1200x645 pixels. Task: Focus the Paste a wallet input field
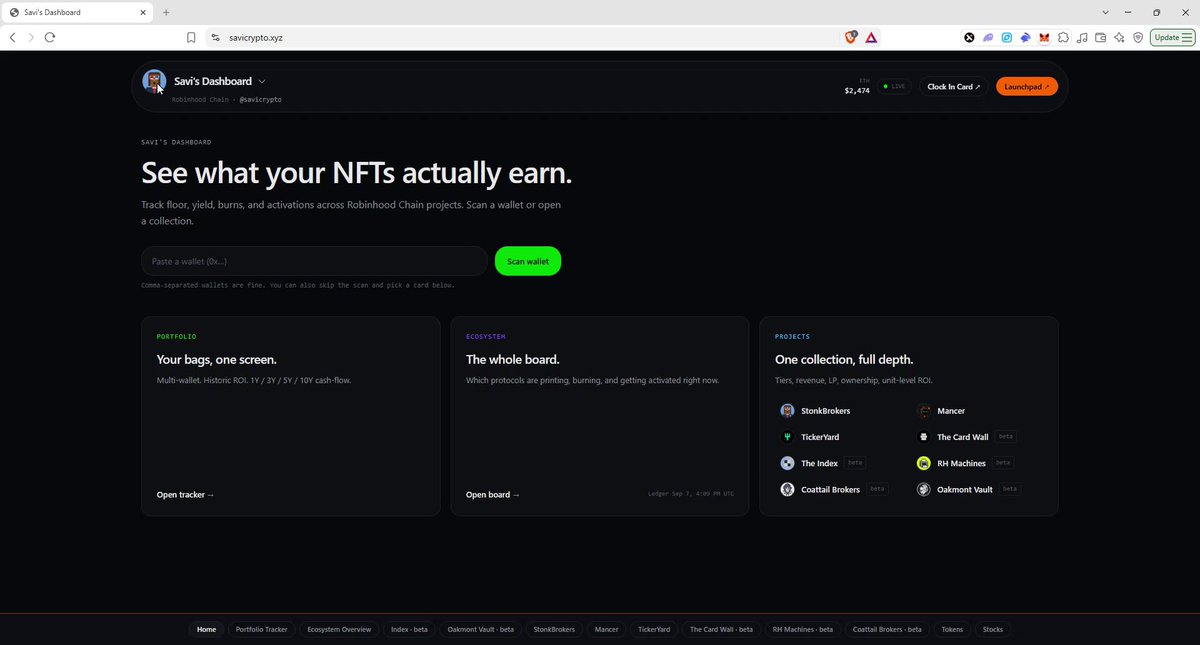pos(314,261)
